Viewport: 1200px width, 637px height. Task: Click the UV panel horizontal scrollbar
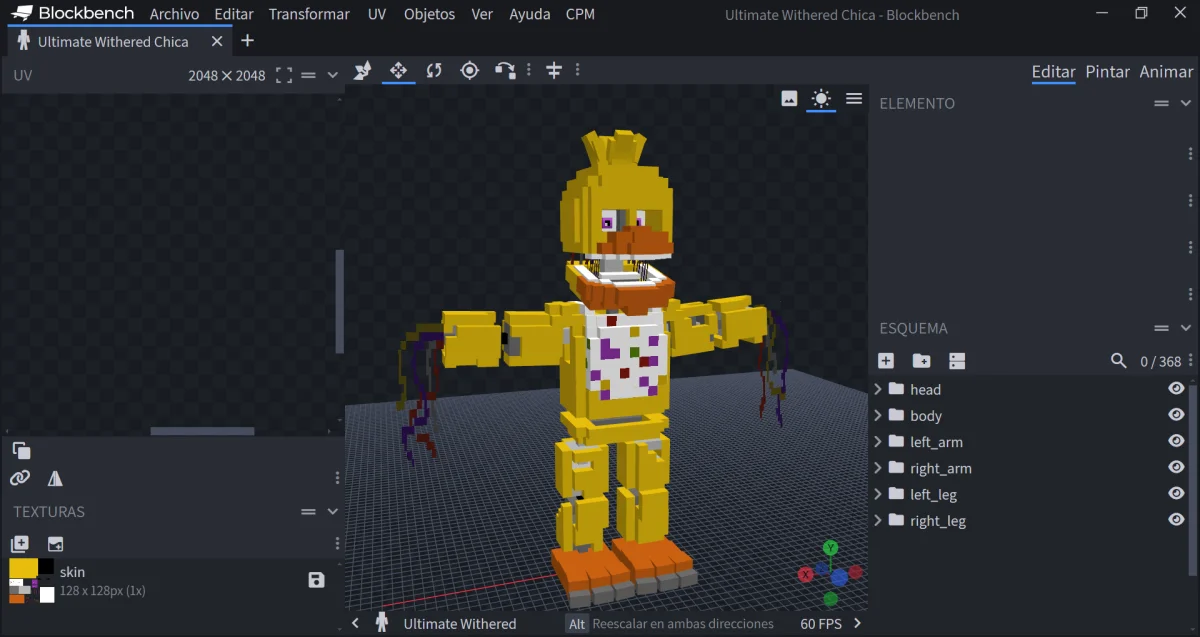(202, 431)
